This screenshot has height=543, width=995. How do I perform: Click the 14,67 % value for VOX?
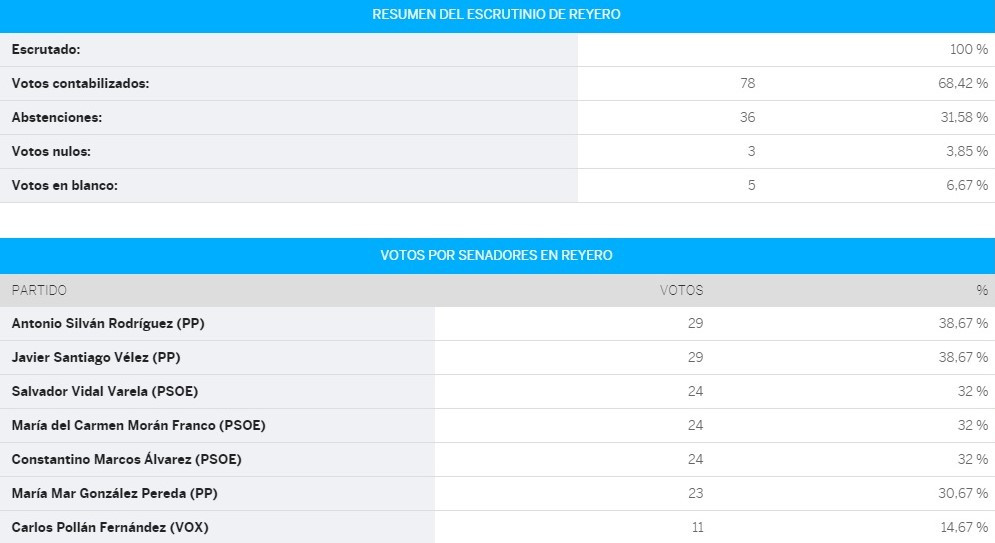point(963,527)
